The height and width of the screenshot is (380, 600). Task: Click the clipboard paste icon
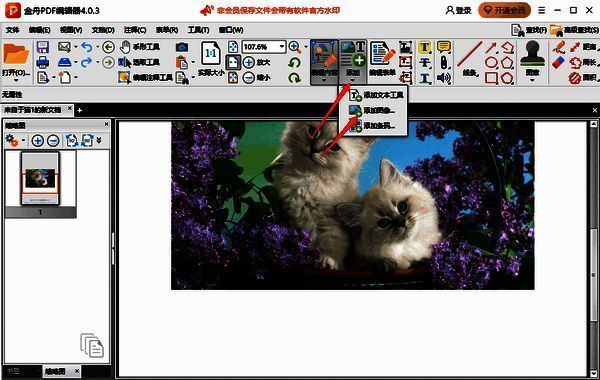click(182, 62)
